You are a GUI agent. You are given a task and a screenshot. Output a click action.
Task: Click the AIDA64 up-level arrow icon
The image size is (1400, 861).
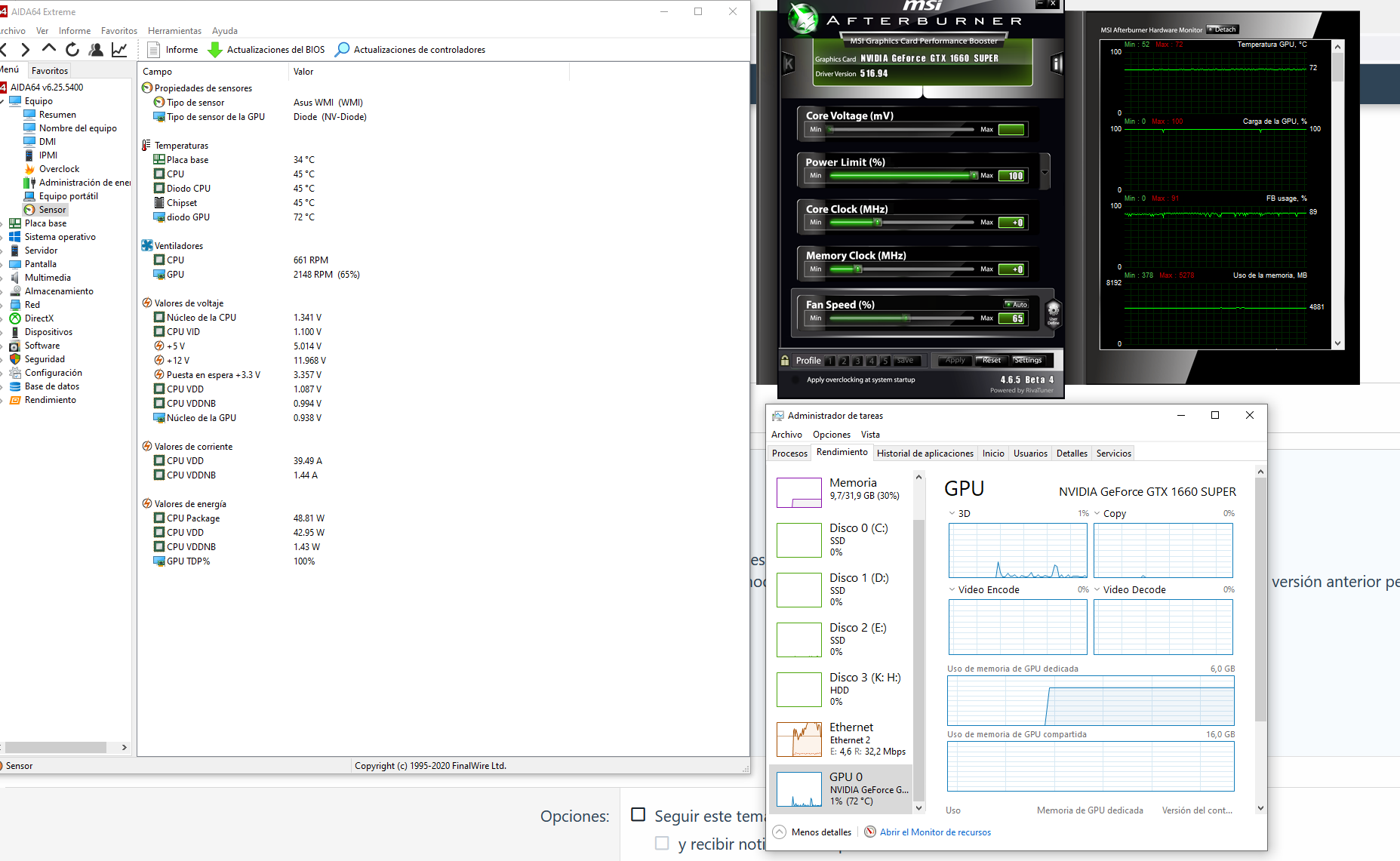pos(49,49)
